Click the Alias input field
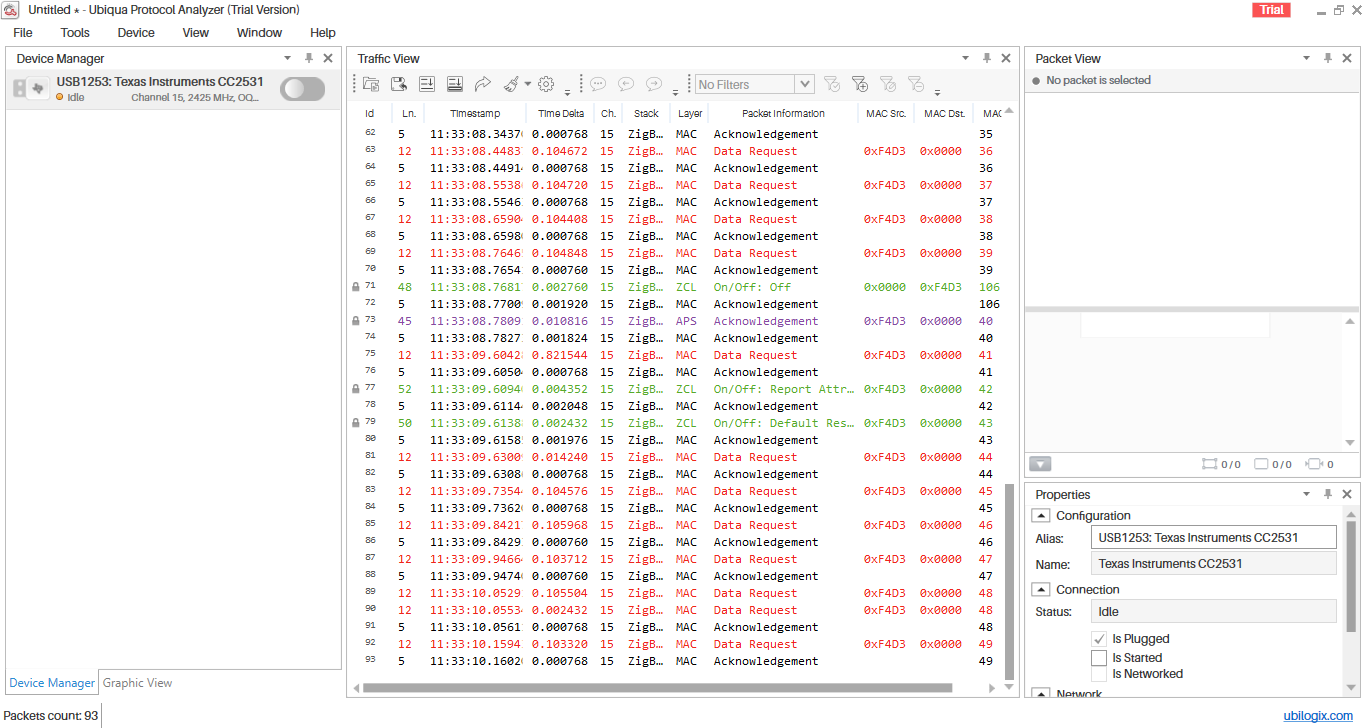The width and height of the screenshot is (1366, 728). (1213, 538)
